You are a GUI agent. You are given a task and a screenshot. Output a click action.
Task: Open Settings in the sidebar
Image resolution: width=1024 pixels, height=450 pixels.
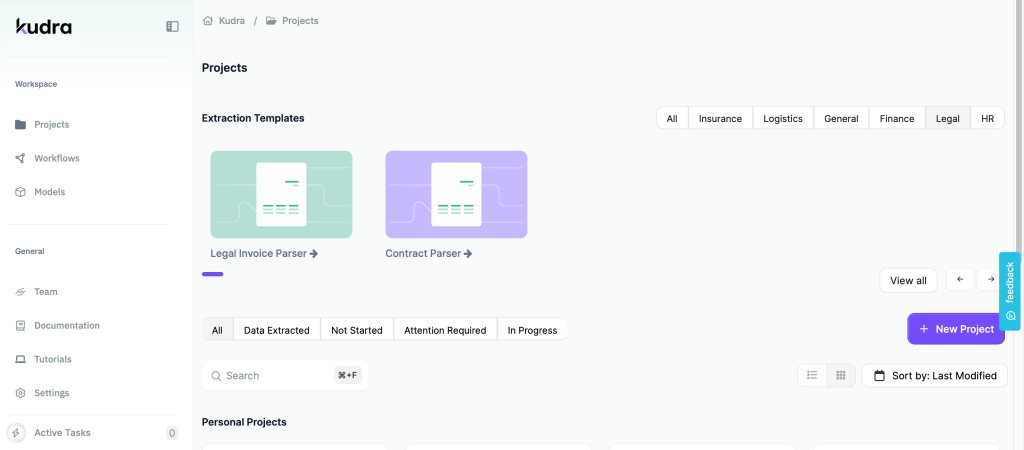(51, 393)
